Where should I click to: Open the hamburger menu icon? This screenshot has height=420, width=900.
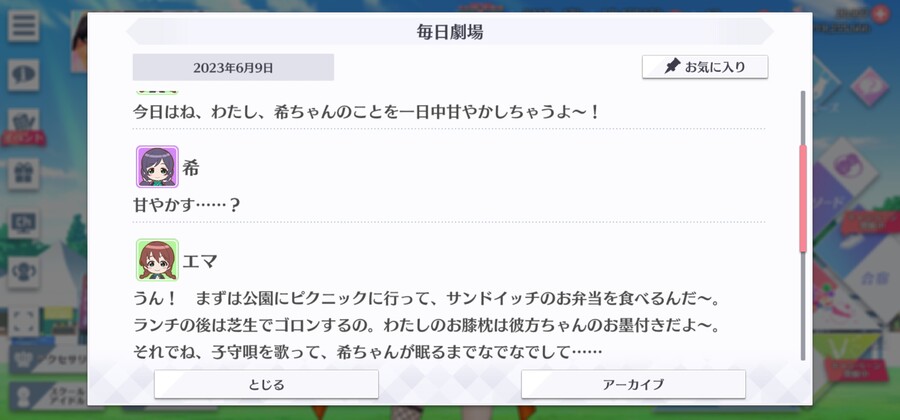tap(24, 26)
